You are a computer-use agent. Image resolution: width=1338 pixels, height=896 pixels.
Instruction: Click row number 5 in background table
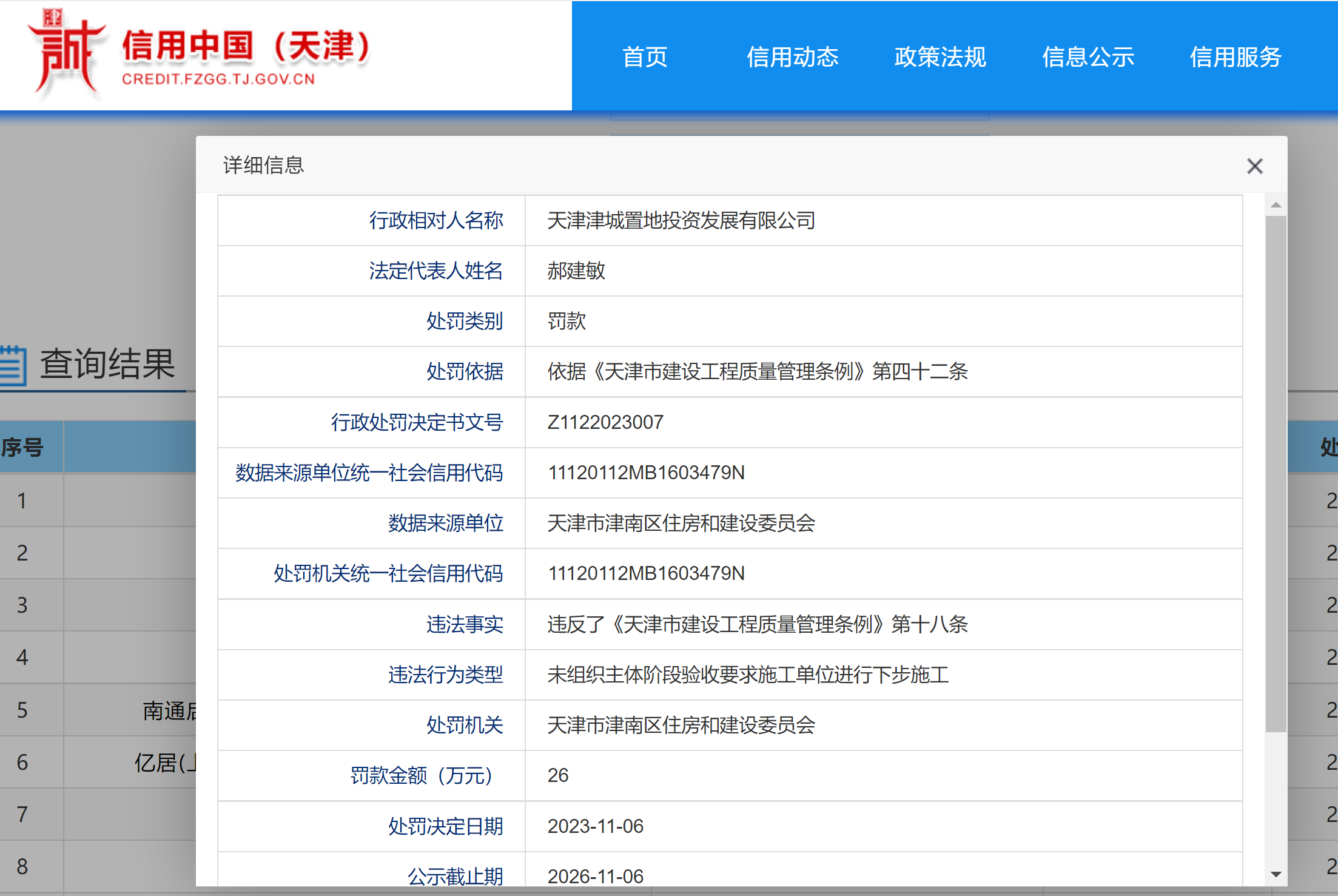pyautogui.click(x=22, y=710)
